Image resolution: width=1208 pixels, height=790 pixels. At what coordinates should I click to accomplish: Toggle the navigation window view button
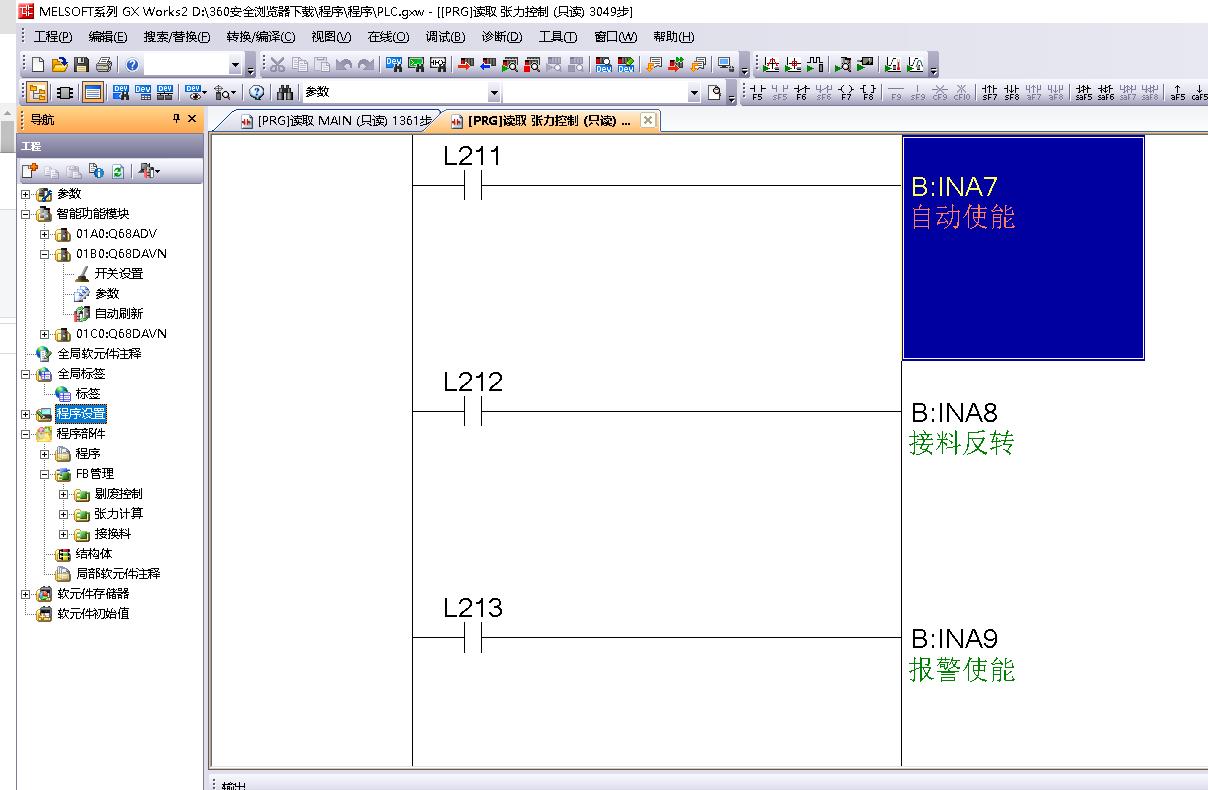[37, 92]
